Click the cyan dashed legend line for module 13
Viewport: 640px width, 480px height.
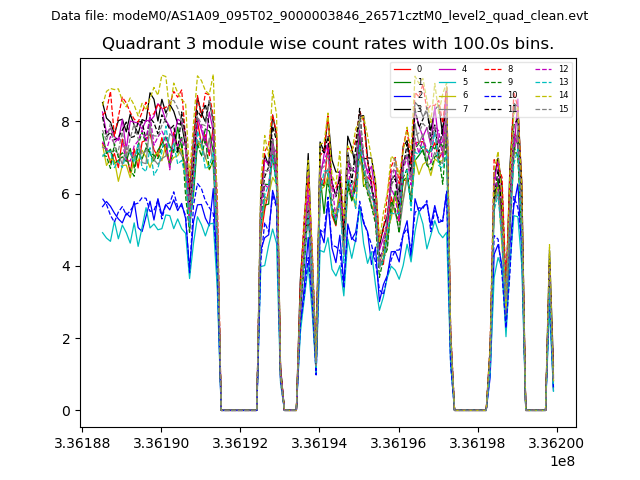point(541,82)
